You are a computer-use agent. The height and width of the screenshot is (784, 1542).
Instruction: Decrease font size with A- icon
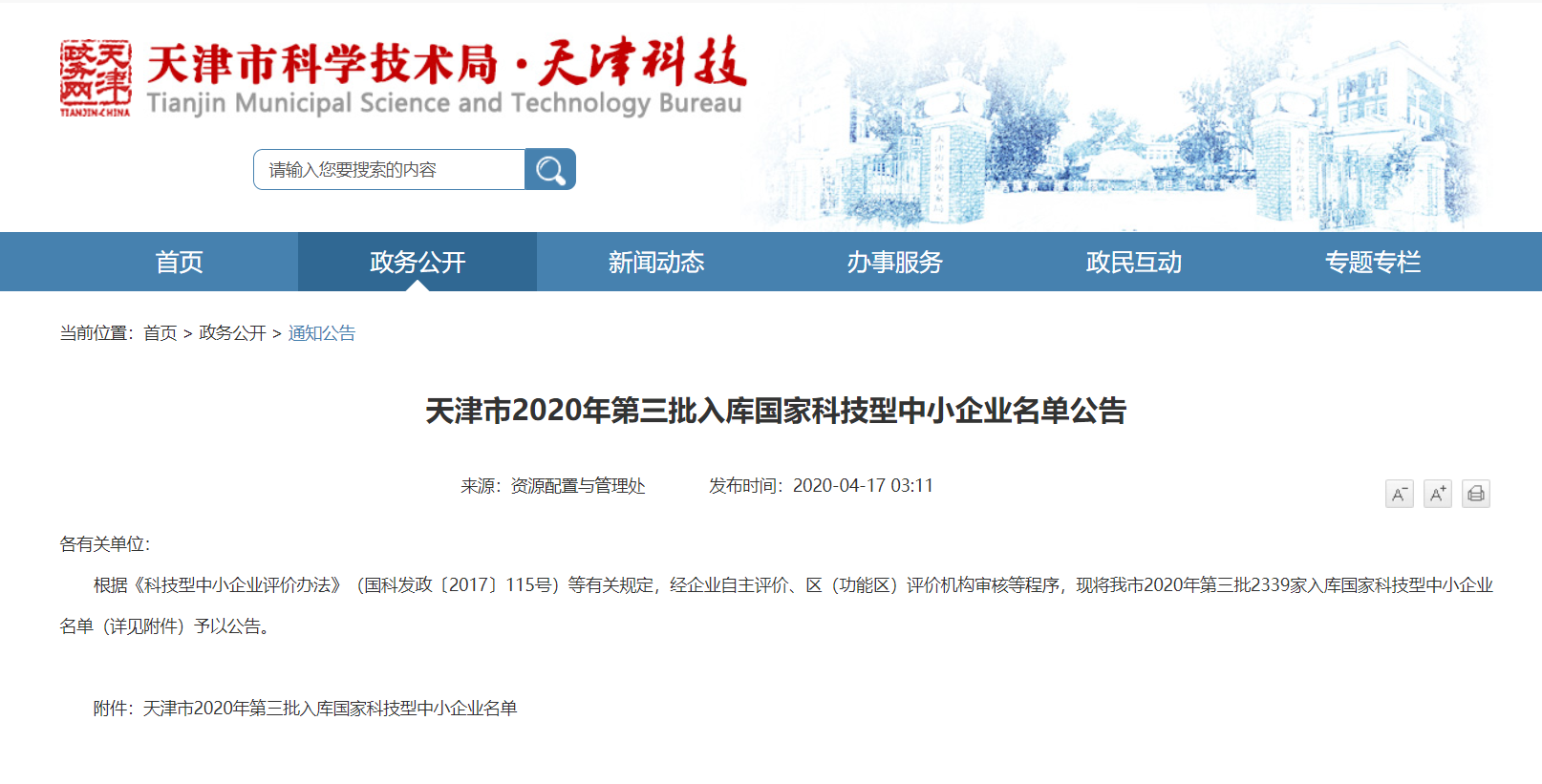[x=1399, y=494]
